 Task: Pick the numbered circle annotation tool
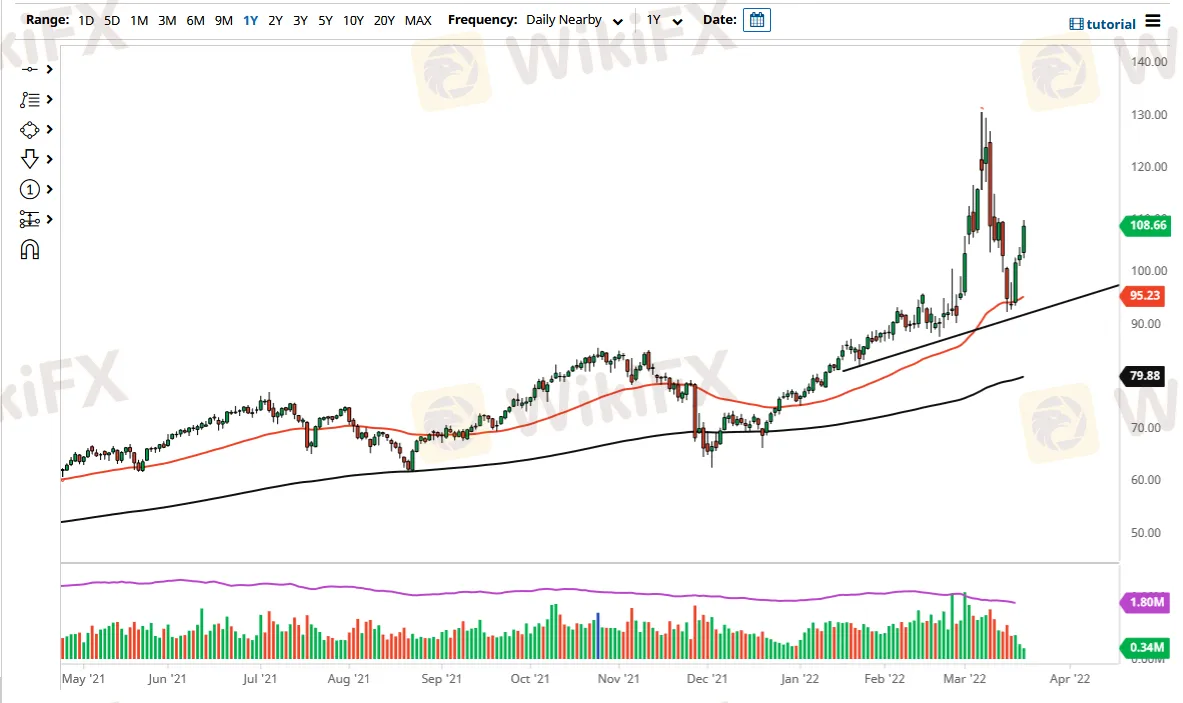pos(30,190)
